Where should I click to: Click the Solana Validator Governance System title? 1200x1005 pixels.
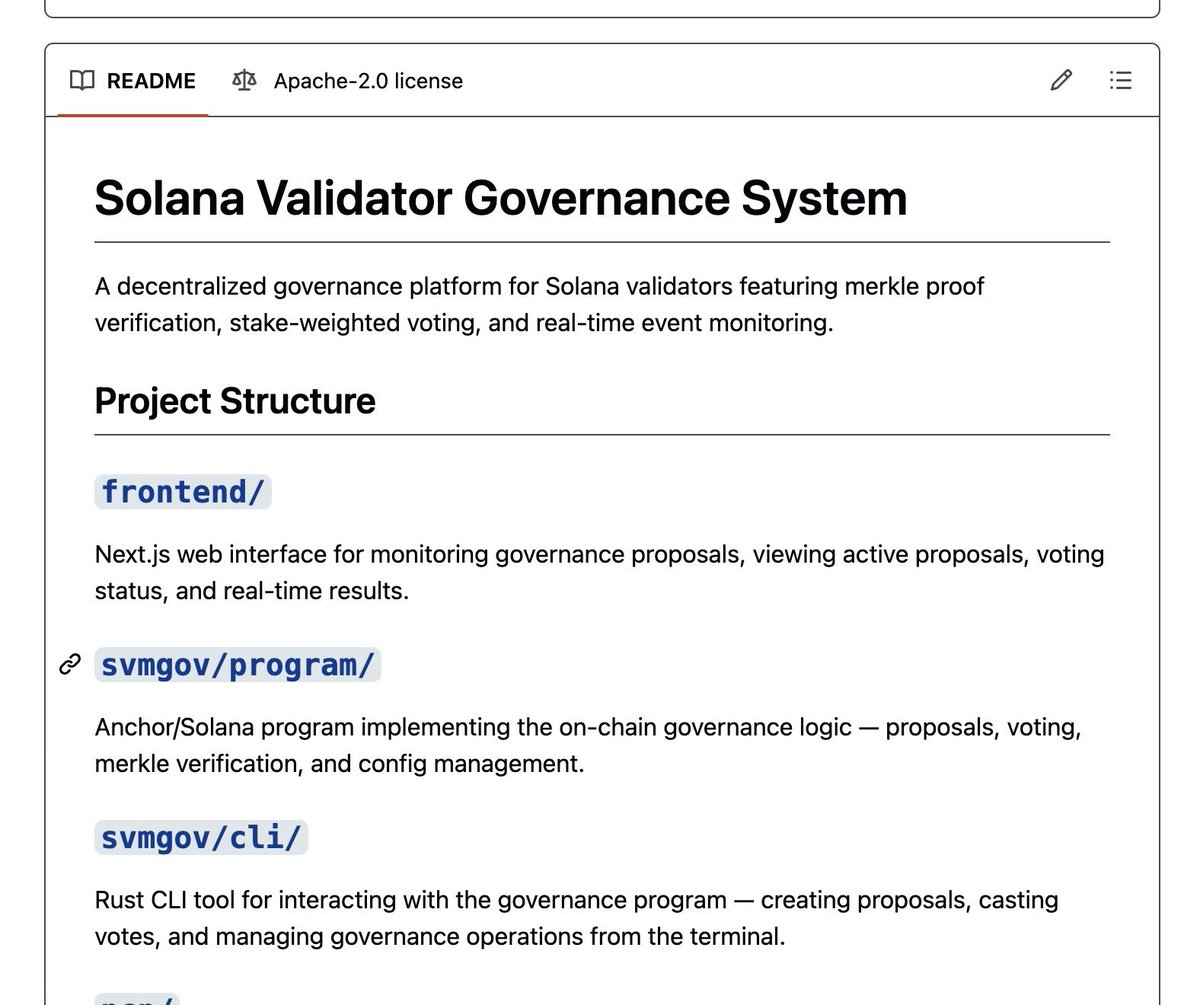pyautogui.click(x=501, y=198)
